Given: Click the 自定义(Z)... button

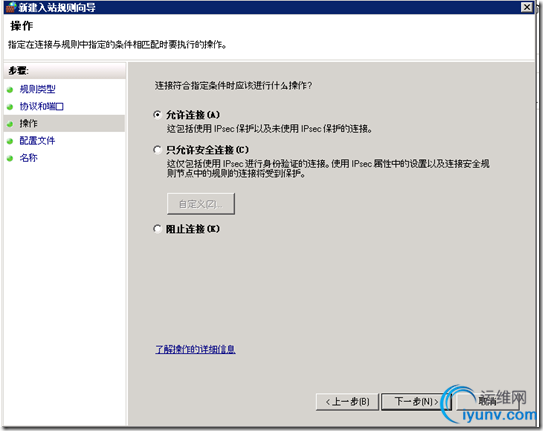Looking at the screenshot, I should coord(201,204).
